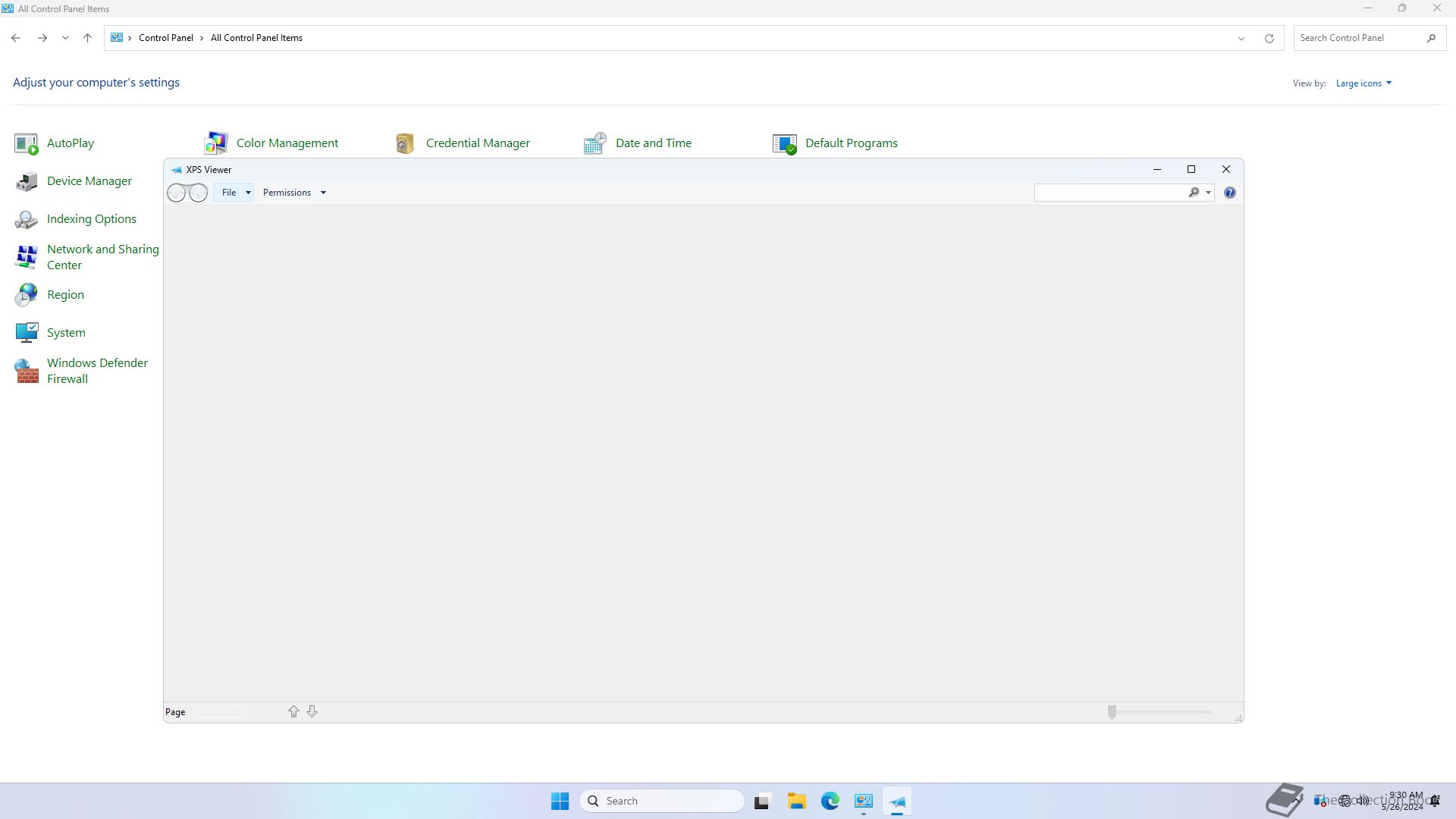Open the Permissions menu
This screenshot has height=819, width=1456.
click(293, 193)
